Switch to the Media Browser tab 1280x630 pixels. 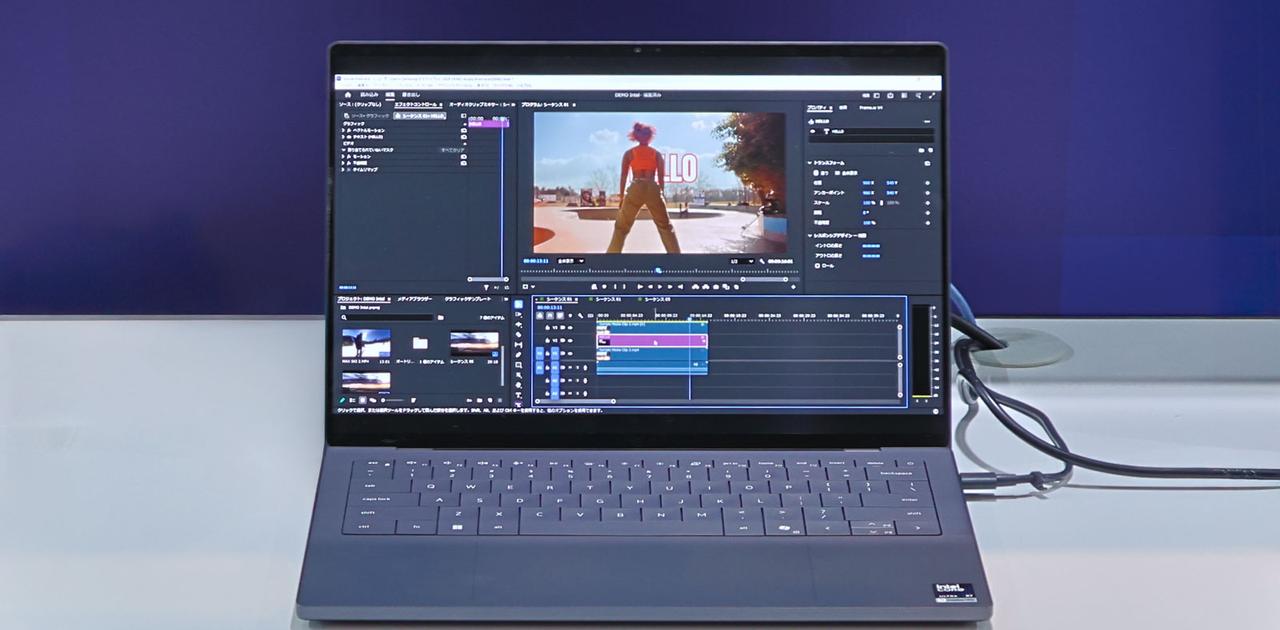pyautogui.click(x=414, y=299)
